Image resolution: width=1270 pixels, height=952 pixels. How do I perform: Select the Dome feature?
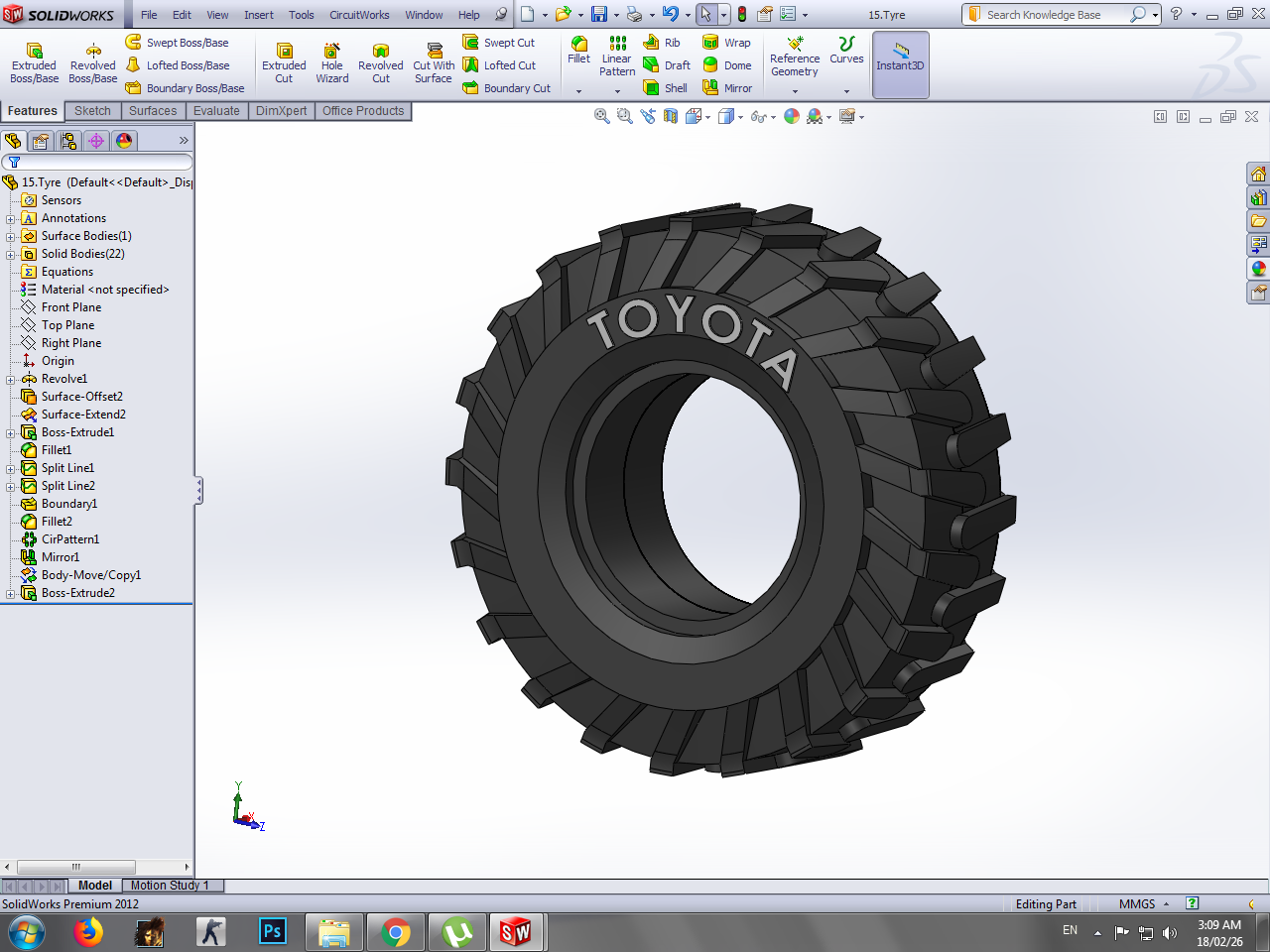click(726, 65)
